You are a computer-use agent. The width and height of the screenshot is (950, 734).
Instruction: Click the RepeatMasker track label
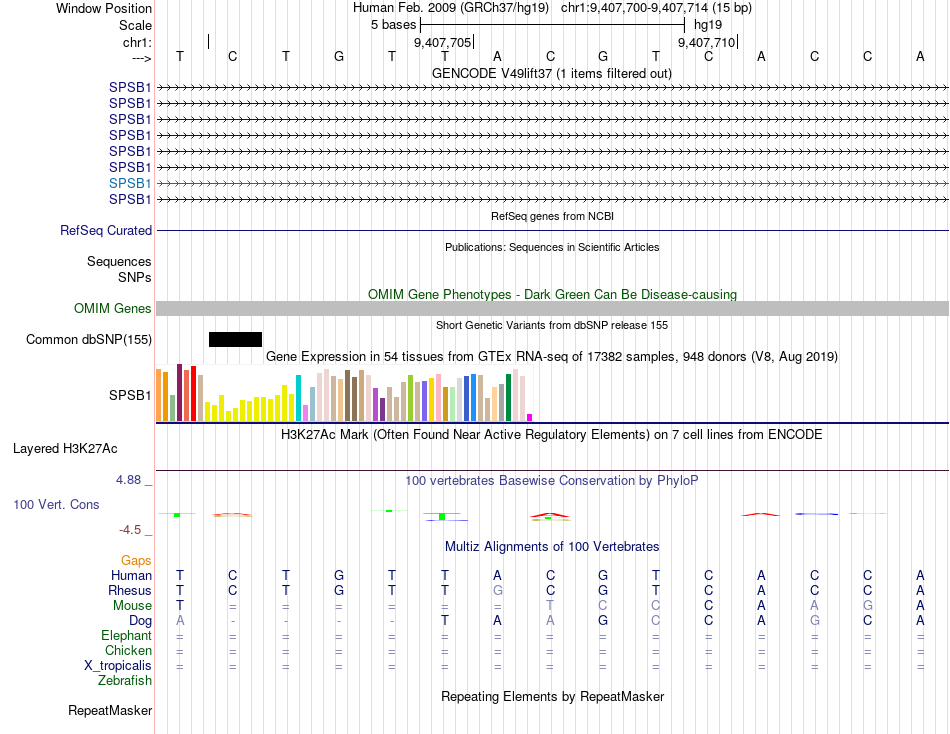110,710
